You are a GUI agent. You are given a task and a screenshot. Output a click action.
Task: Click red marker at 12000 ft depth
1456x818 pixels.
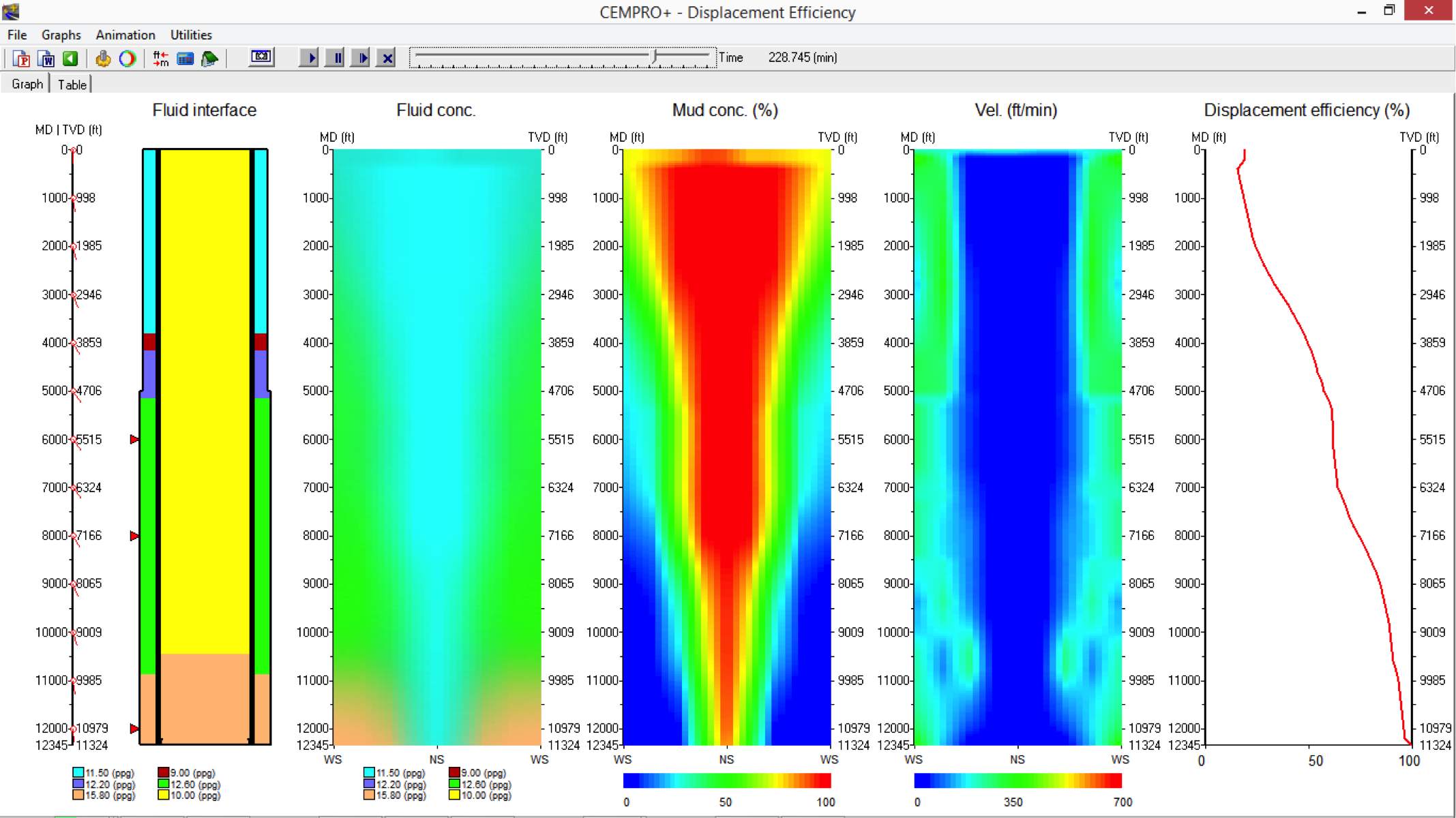click(x=134, y=729)
